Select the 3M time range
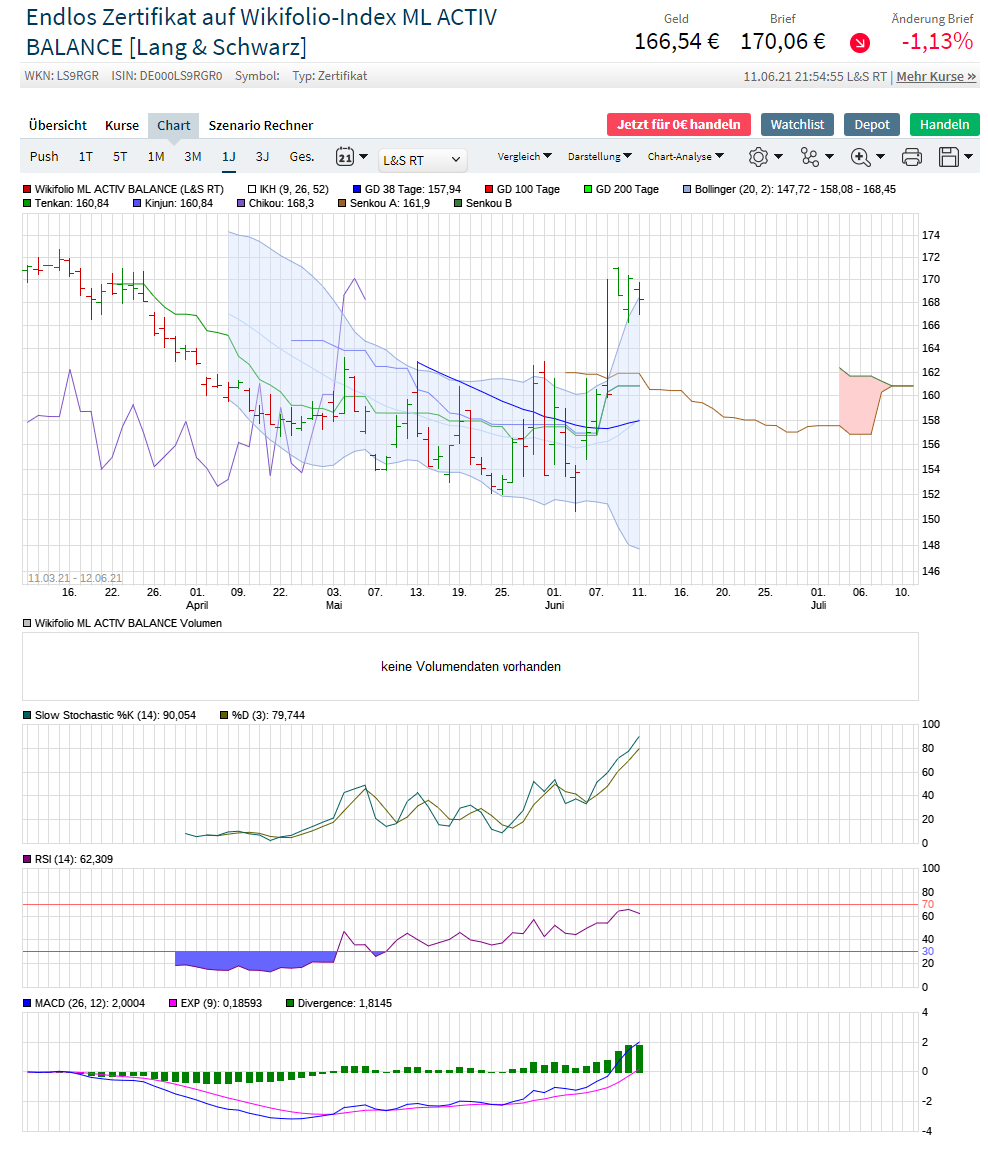988x1162 pixels. 192,157
